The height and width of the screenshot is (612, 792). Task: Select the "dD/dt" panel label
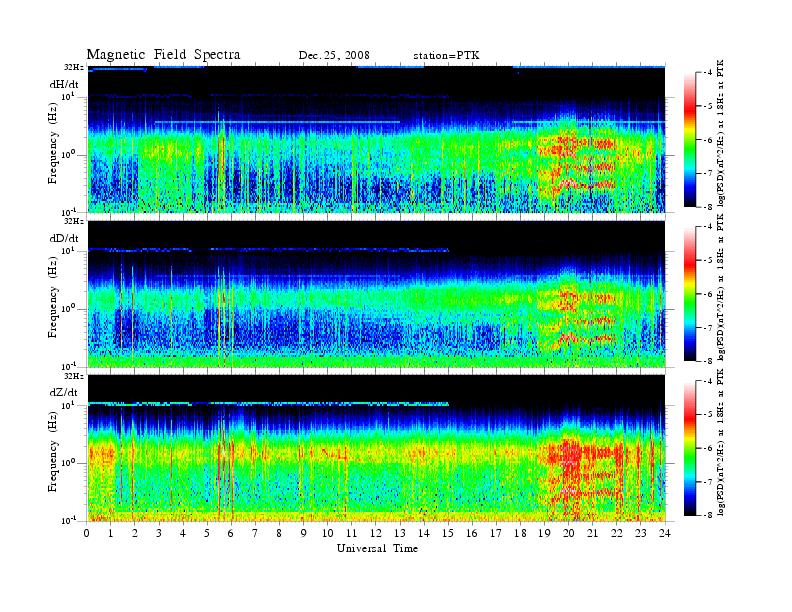tap(64, 238)
